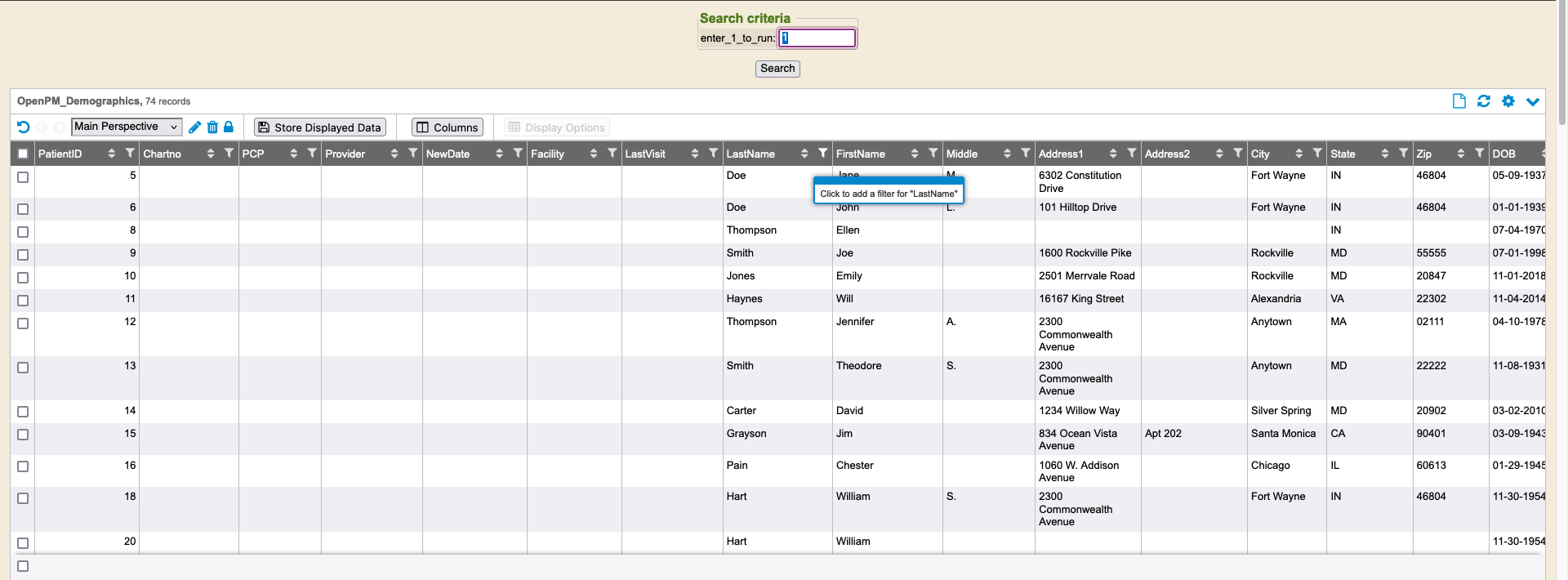Screen dimensions: 1568x580
Task: Click the FirstName column header
Action: coord(861,154)
